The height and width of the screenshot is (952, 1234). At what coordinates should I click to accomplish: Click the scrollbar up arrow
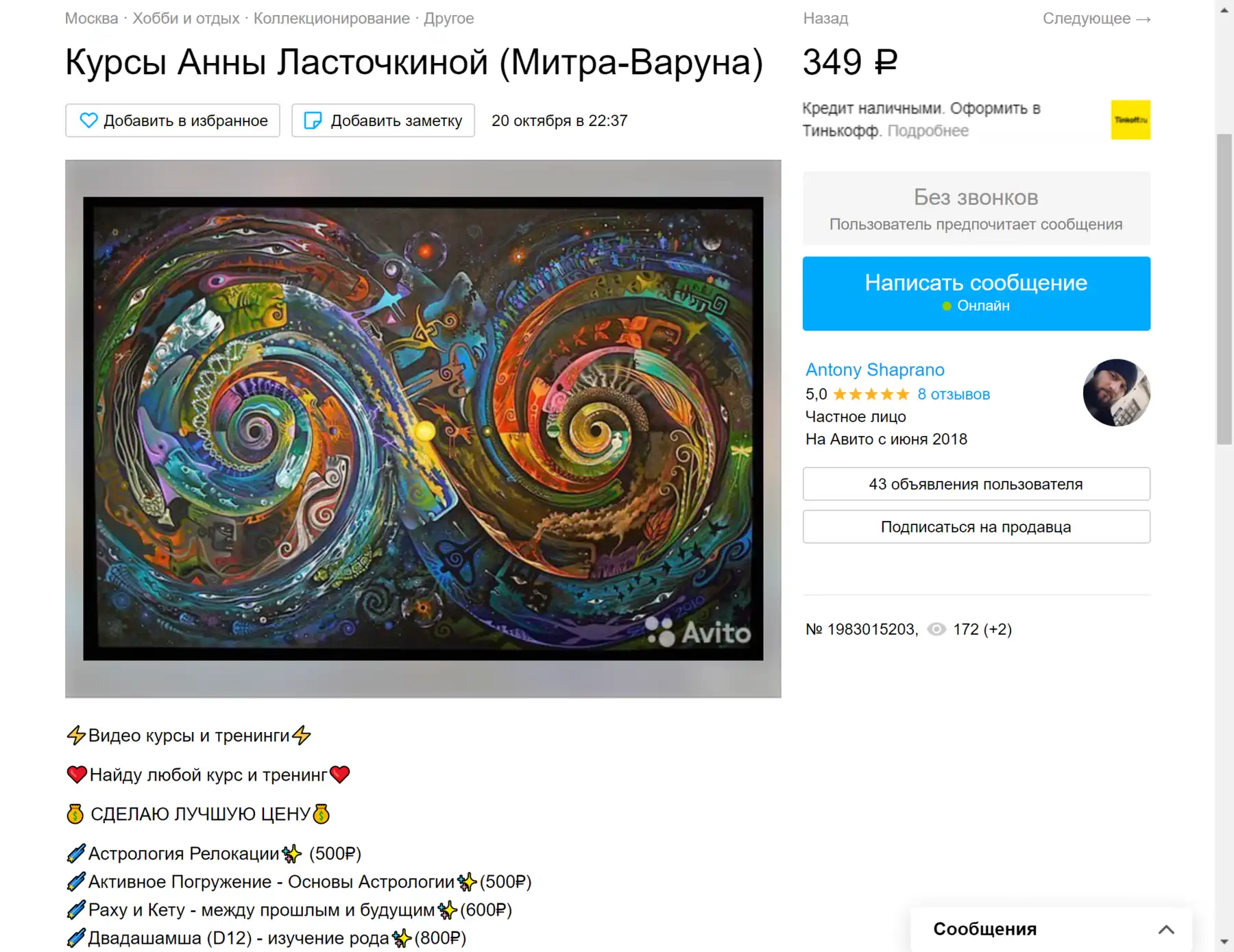[1224, 10]
